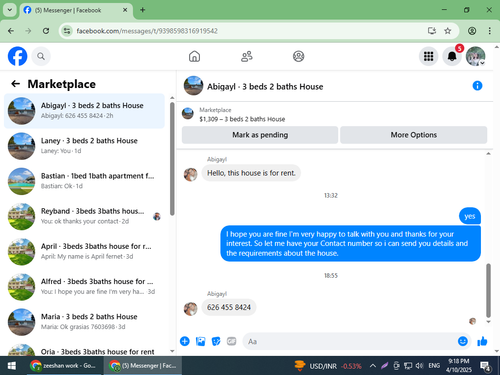Screen dimensions: 500x375
Task: Go back from Marketplace with arrow
Action: click(x=16, y=84)
